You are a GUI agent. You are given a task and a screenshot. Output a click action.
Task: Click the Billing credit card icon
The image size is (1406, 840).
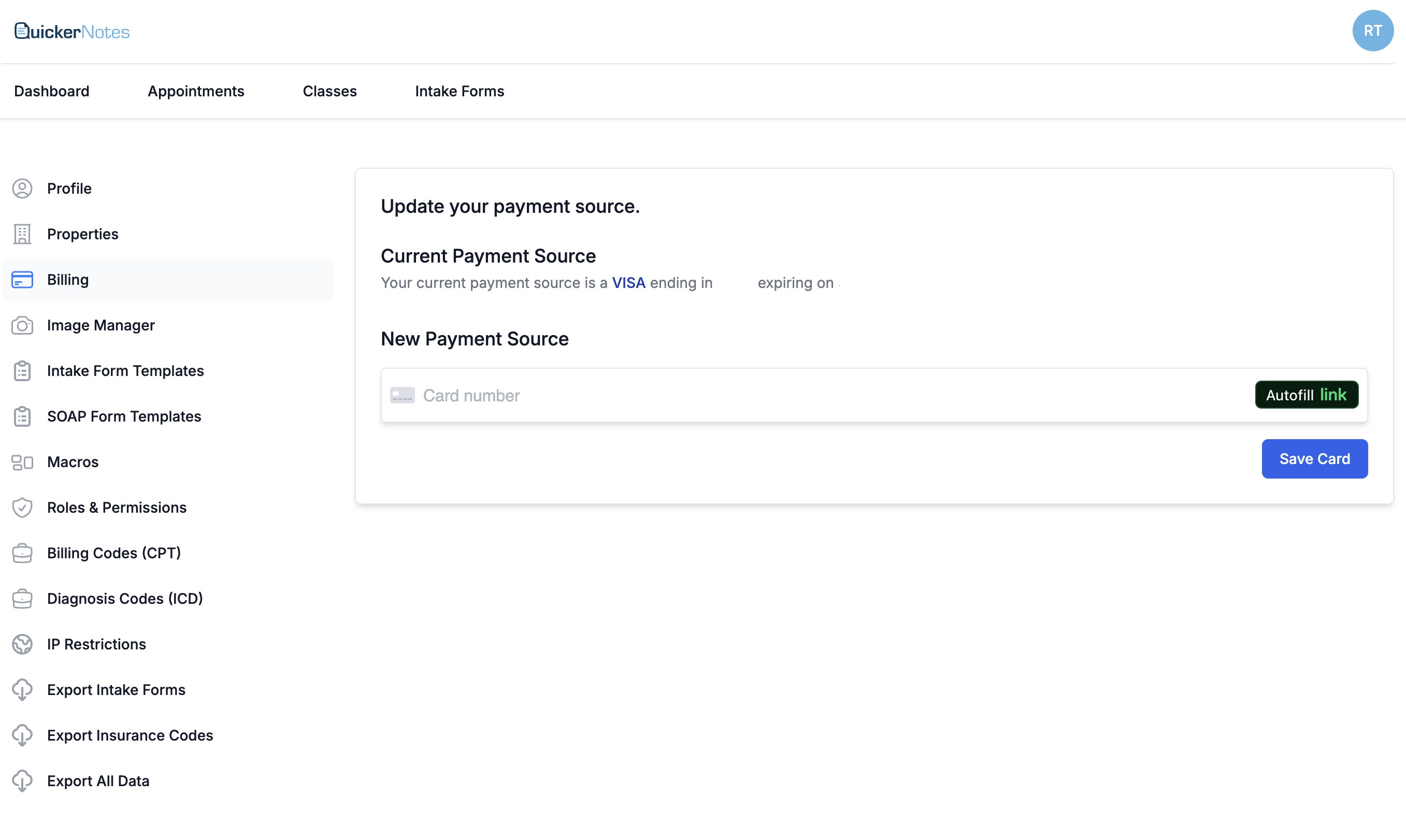pos(22,280)
